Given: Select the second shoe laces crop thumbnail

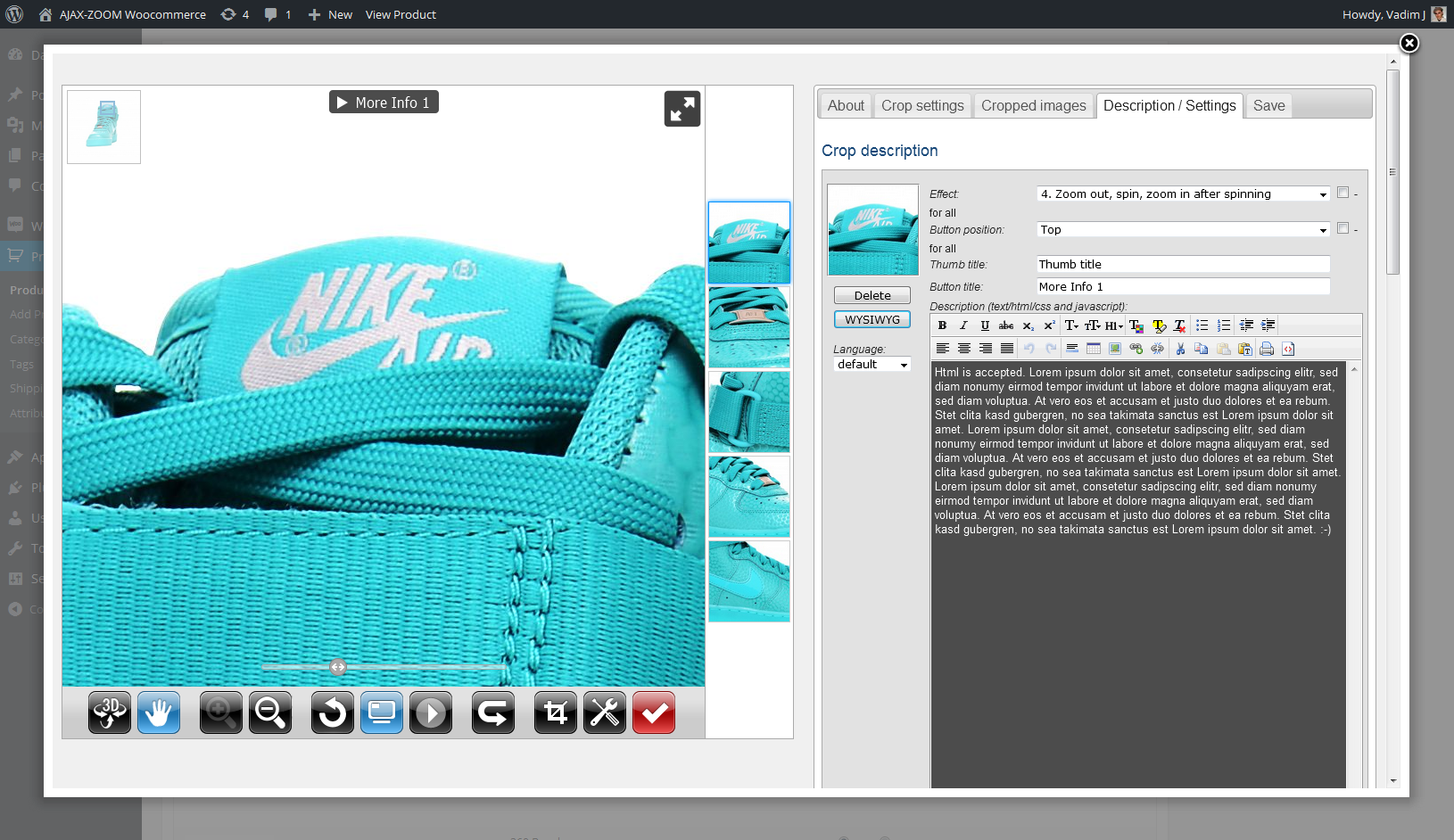Looking at the screenshot, I should (x=749, y=327).
